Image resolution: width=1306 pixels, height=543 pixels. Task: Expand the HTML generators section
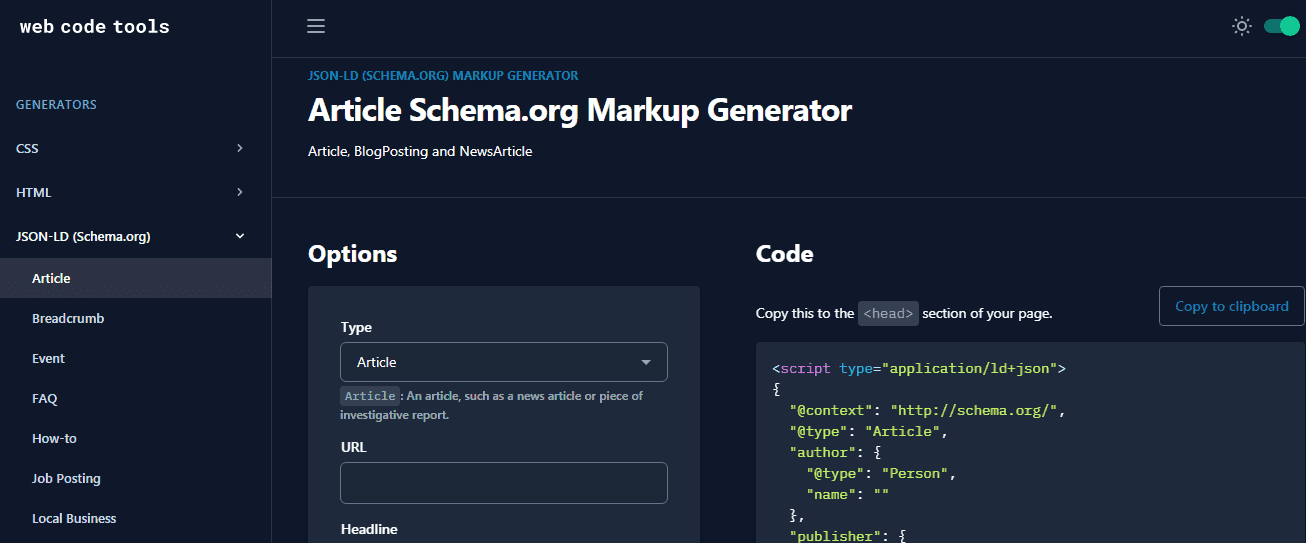[135, 192]
